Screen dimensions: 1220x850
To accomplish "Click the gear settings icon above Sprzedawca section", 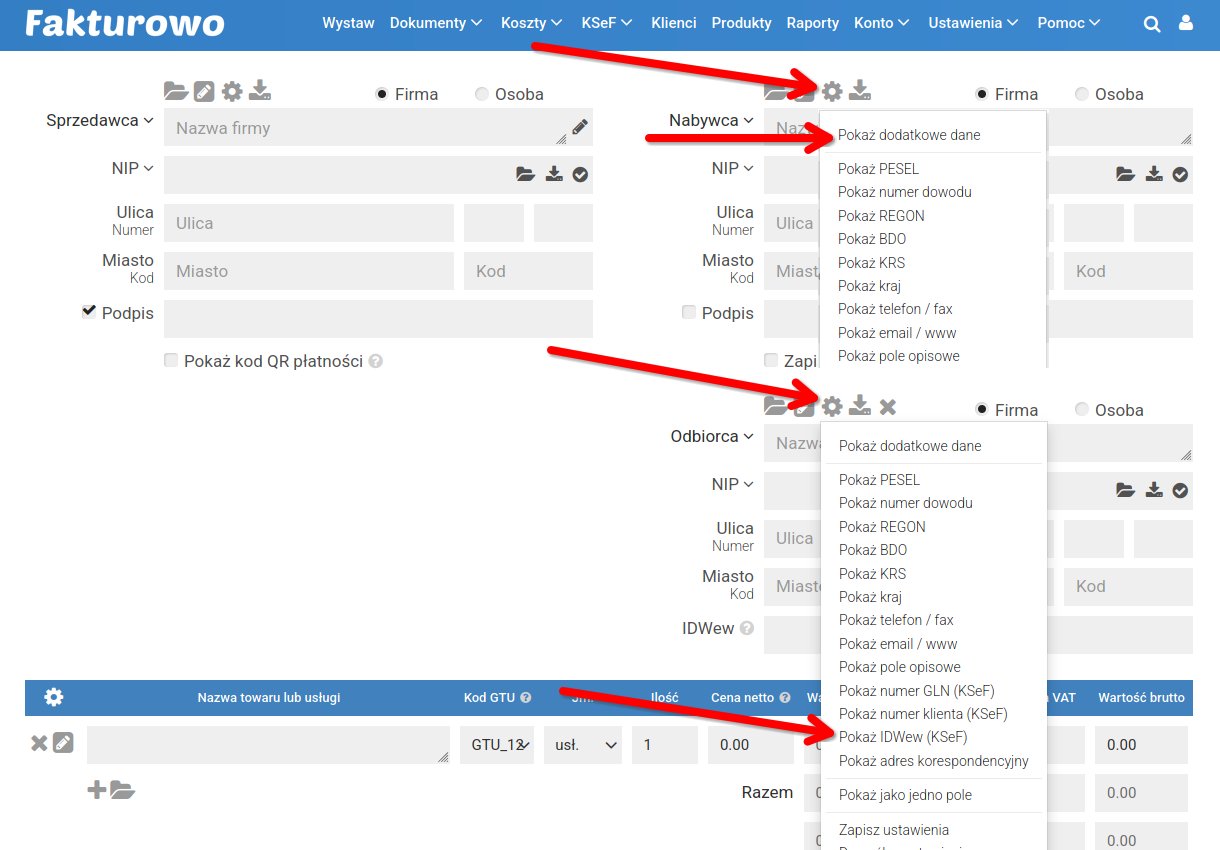I will [x=232, y=91].
